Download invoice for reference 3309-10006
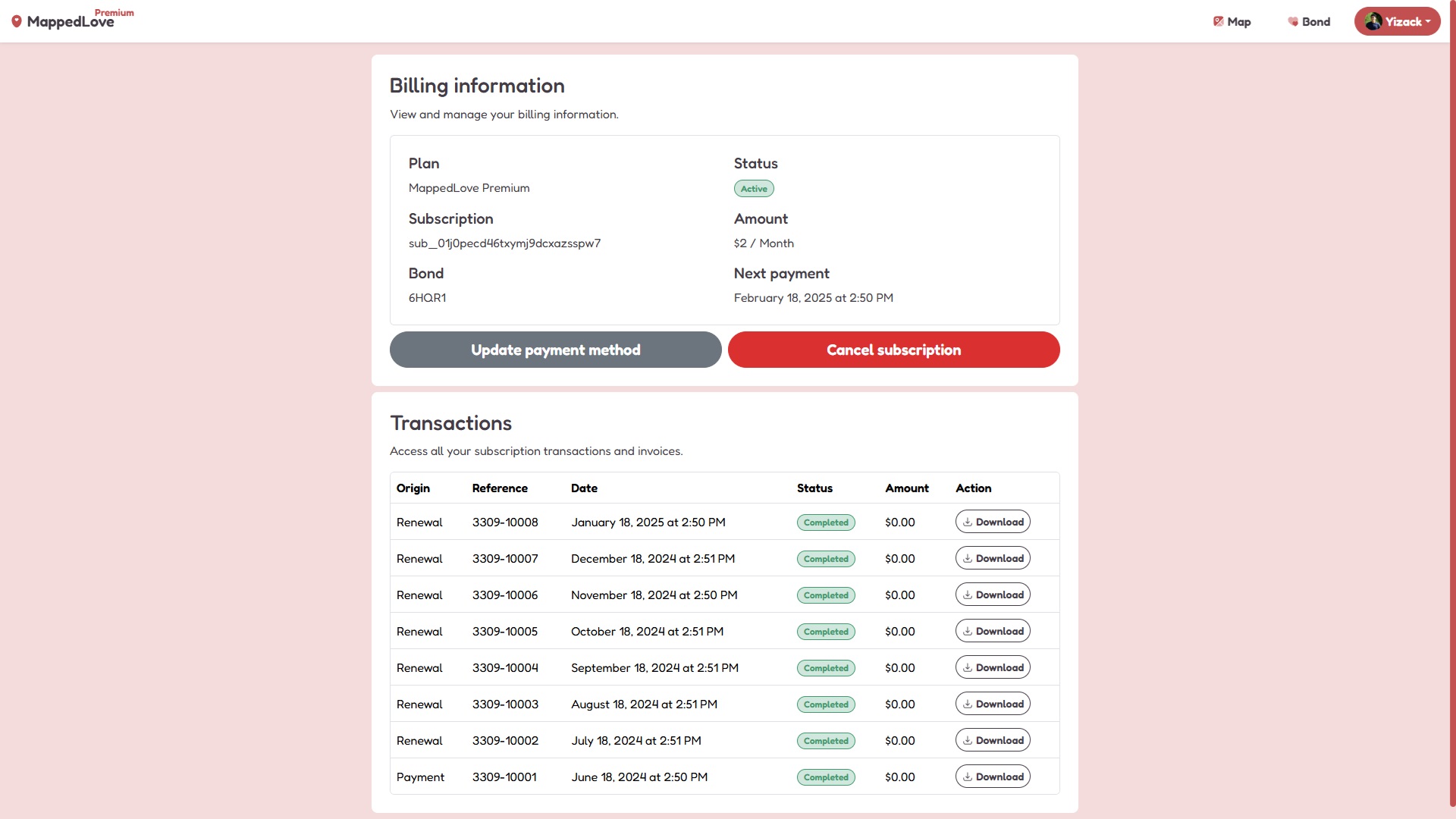1456x819 pixels. (x=993, y=595)
